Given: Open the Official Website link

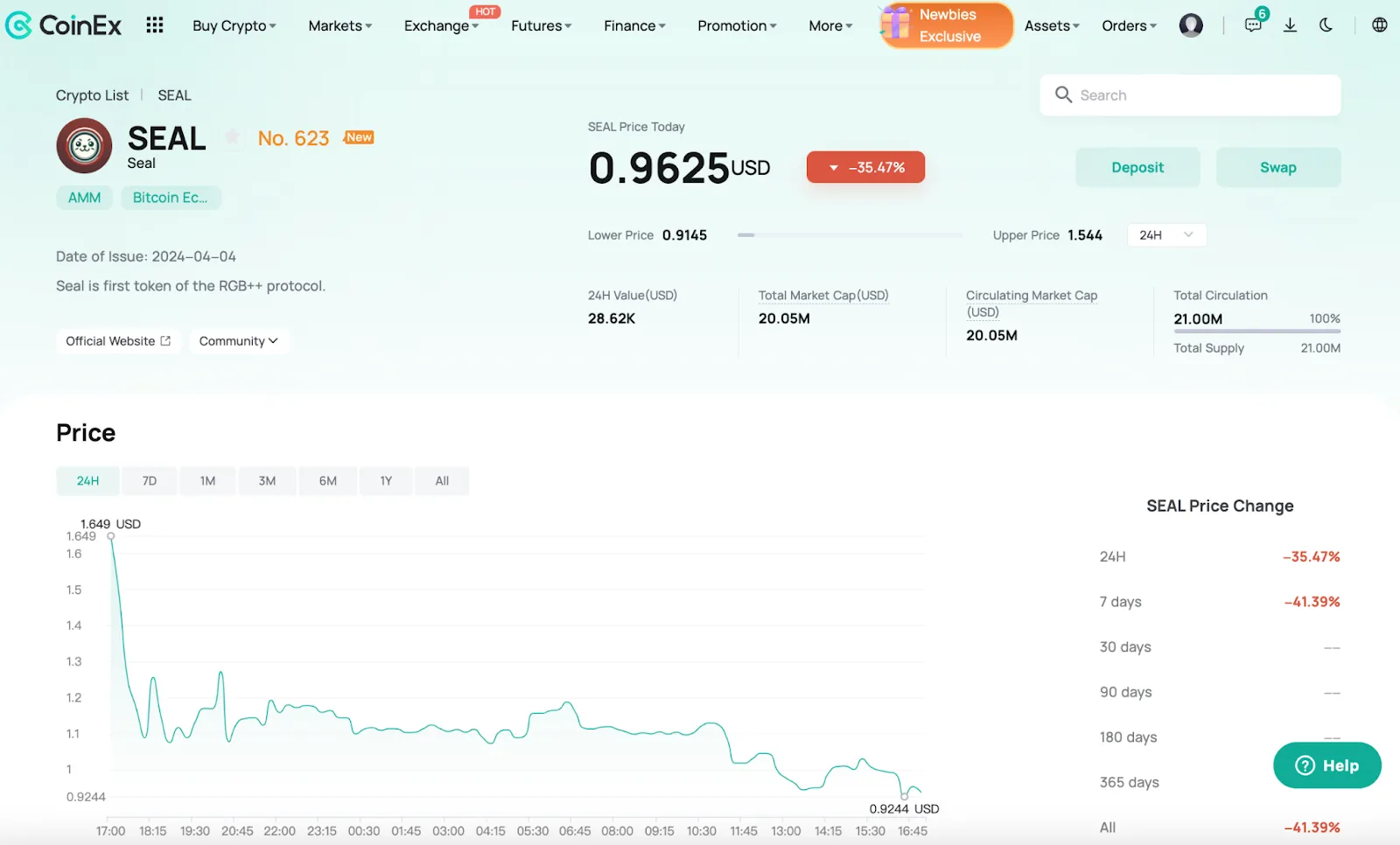Looking at the screenshot, I should point(118,341).
